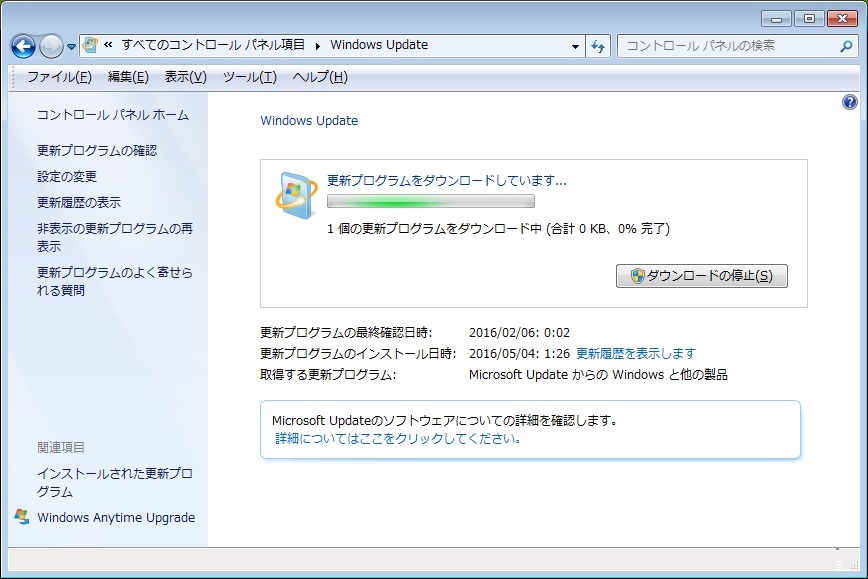Expand the breadcrumb arrow before Windows Update
The image size is (868, 579).
pyautogui.click(x=318, y=46)
